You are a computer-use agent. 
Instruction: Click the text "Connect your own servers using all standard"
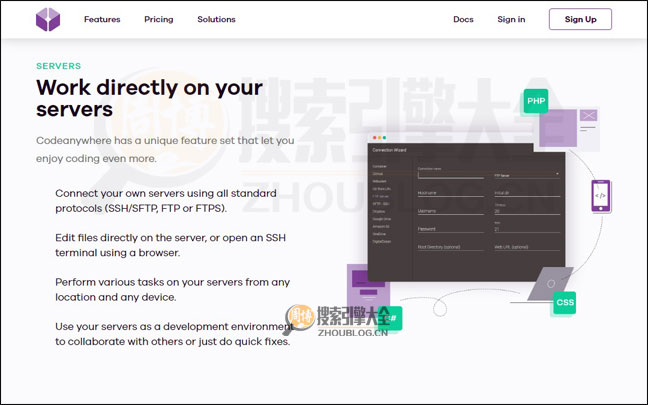coord(166,193)
